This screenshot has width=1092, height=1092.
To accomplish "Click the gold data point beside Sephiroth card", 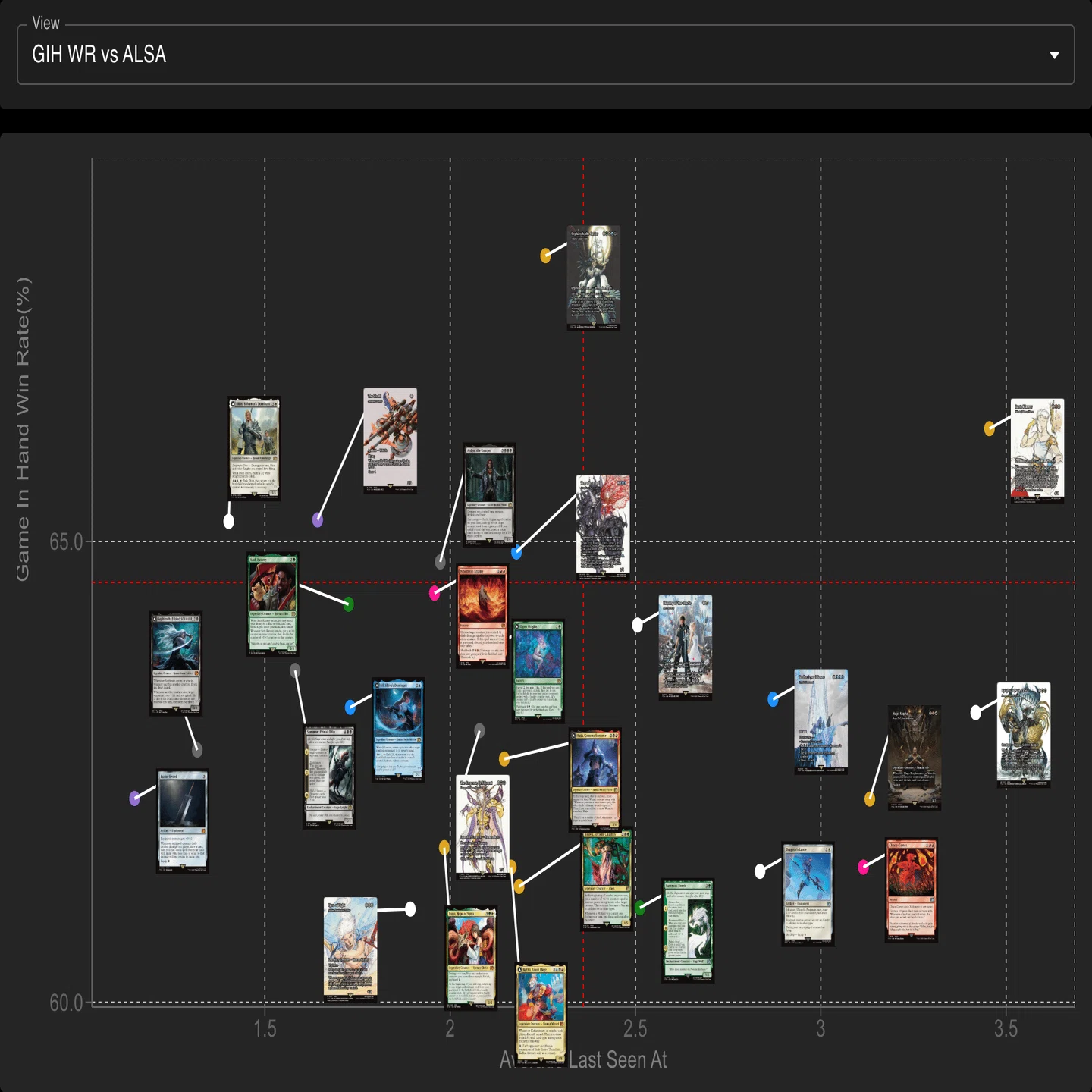I will [x=545, y=256].
